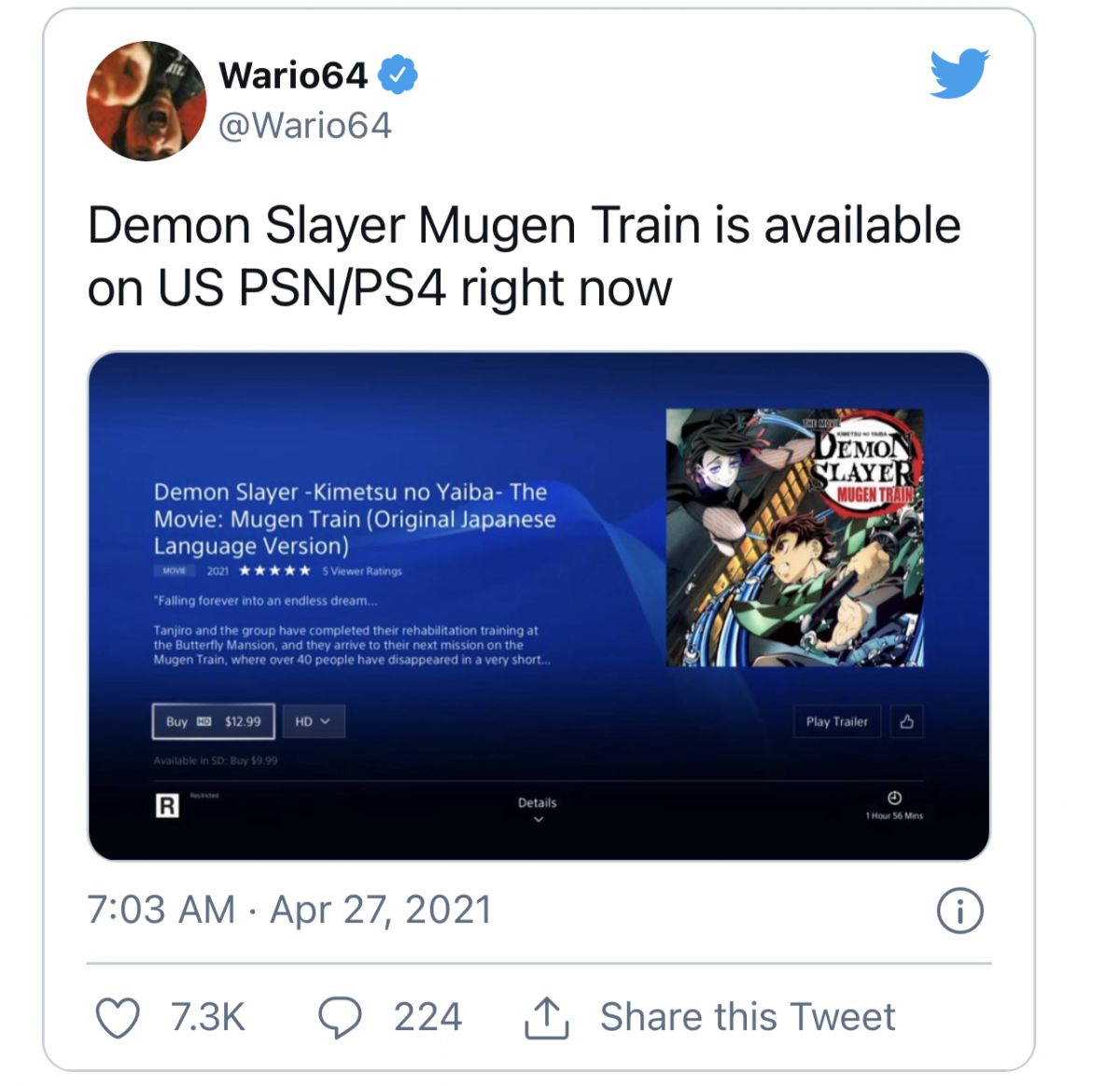Image resolution: width=1120 pixels, height=1086 pixels.
Task: Expand the Details chevron
Action: click(x=538, y=820)
